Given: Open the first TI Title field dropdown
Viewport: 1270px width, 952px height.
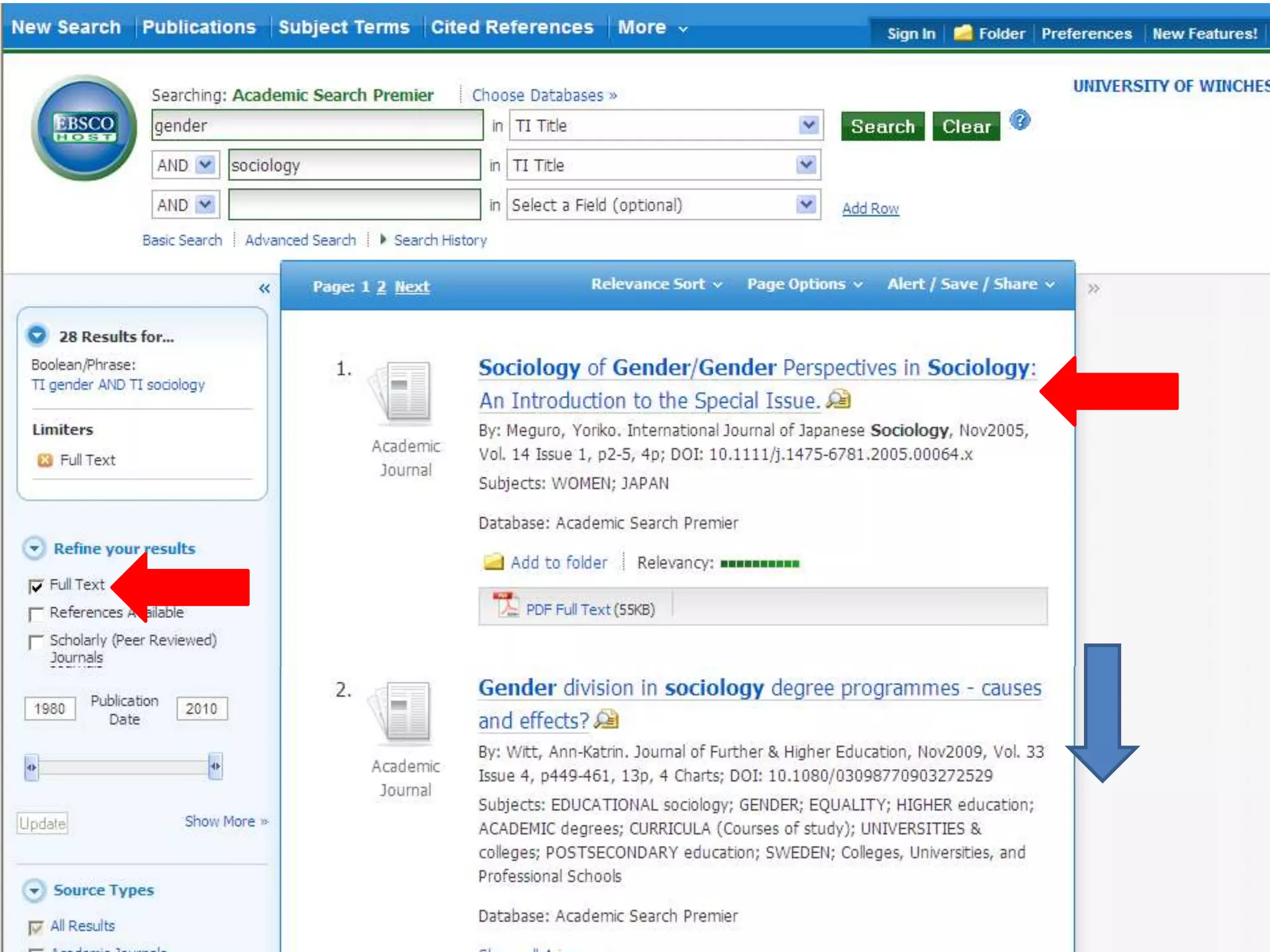Looking at the screenshot, I should 808,126.
